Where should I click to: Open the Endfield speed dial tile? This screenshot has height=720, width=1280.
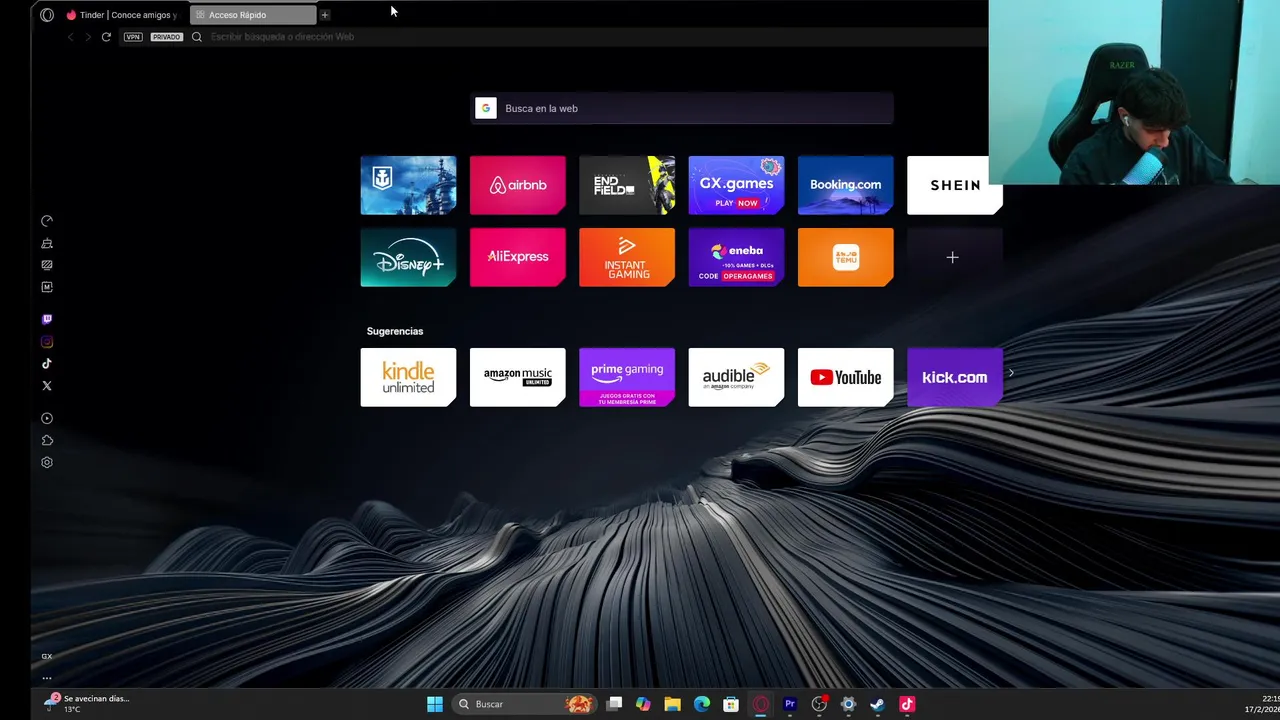pyautogui.click(x=627, y=185)
